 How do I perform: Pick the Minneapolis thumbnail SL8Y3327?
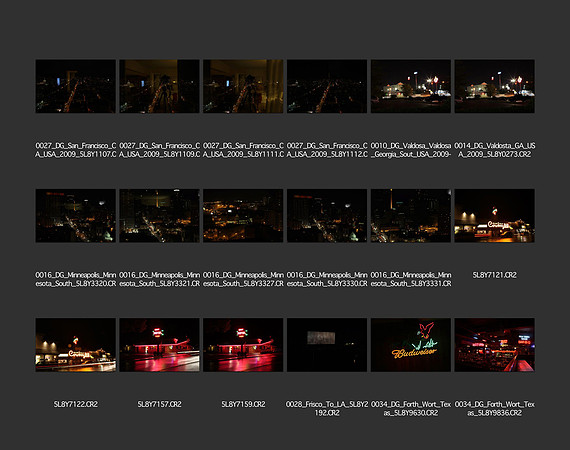click(x=243, y=216)
